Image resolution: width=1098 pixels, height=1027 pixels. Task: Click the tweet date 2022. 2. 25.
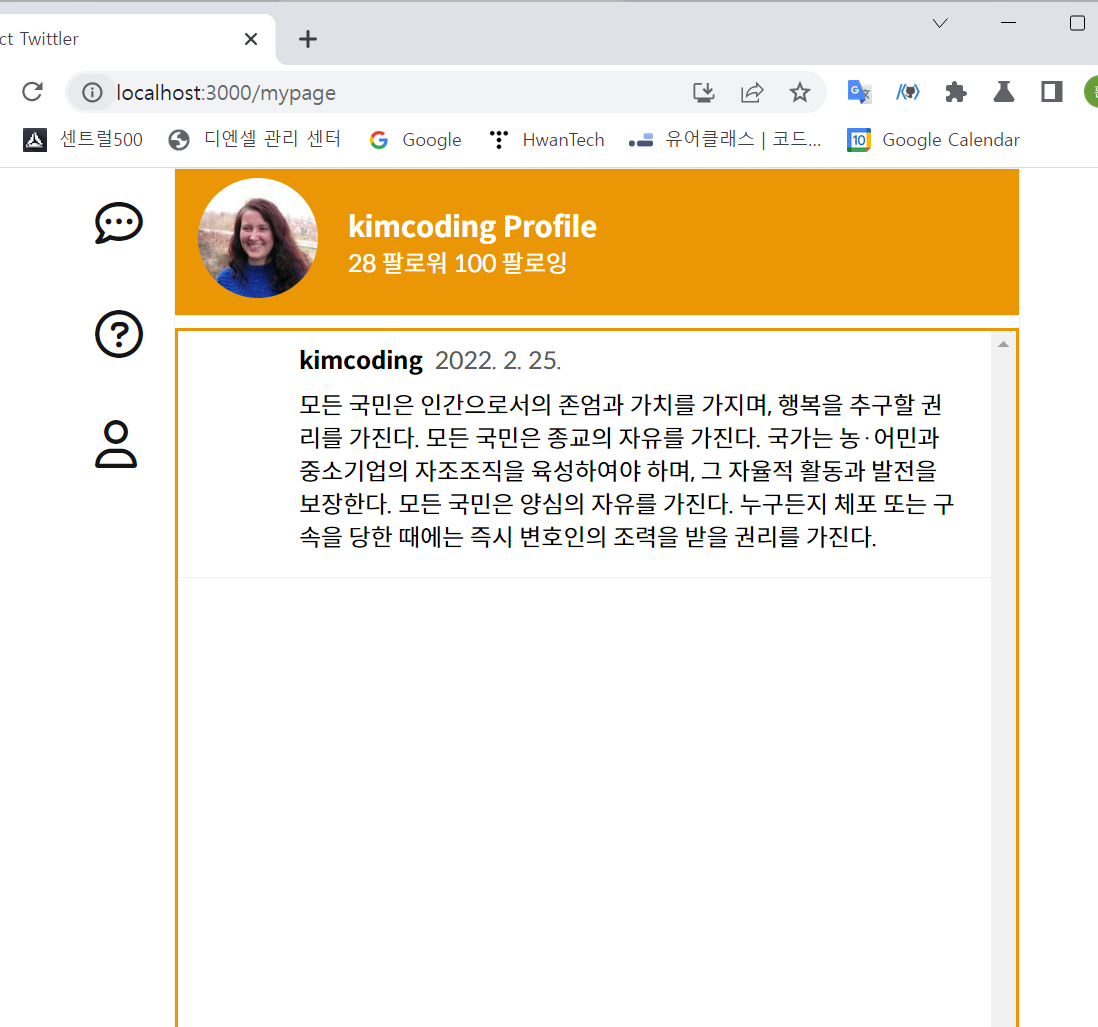click(498, 361)
